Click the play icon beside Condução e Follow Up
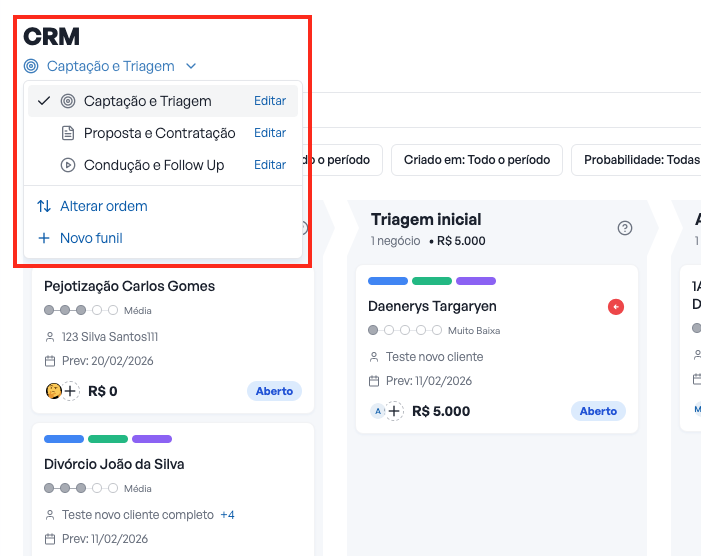 tap(68, 165)
